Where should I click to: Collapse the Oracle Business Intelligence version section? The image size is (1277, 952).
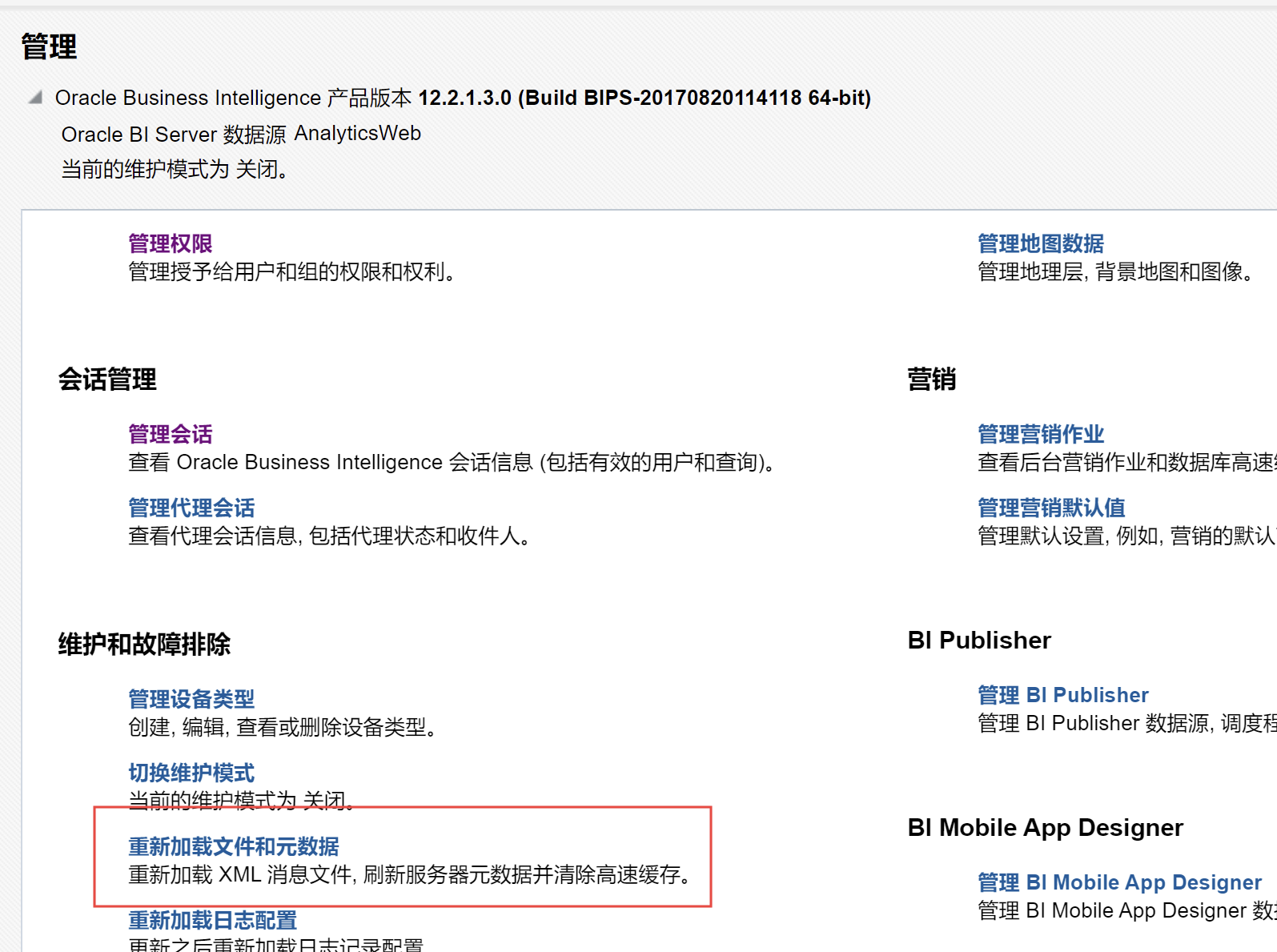(35, 98)
